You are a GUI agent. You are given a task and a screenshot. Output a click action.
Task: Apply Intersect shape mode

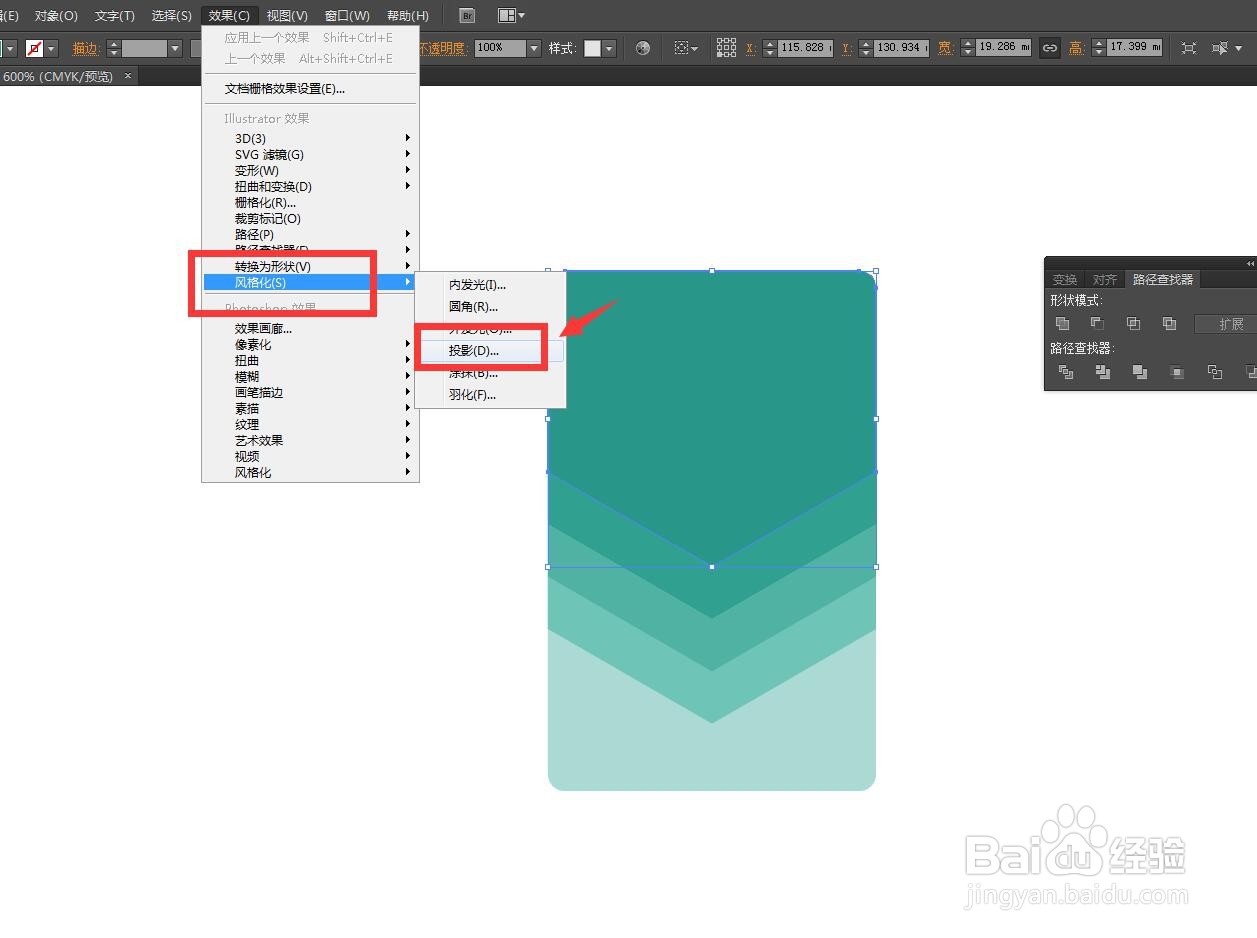[x=1133, y=324]
